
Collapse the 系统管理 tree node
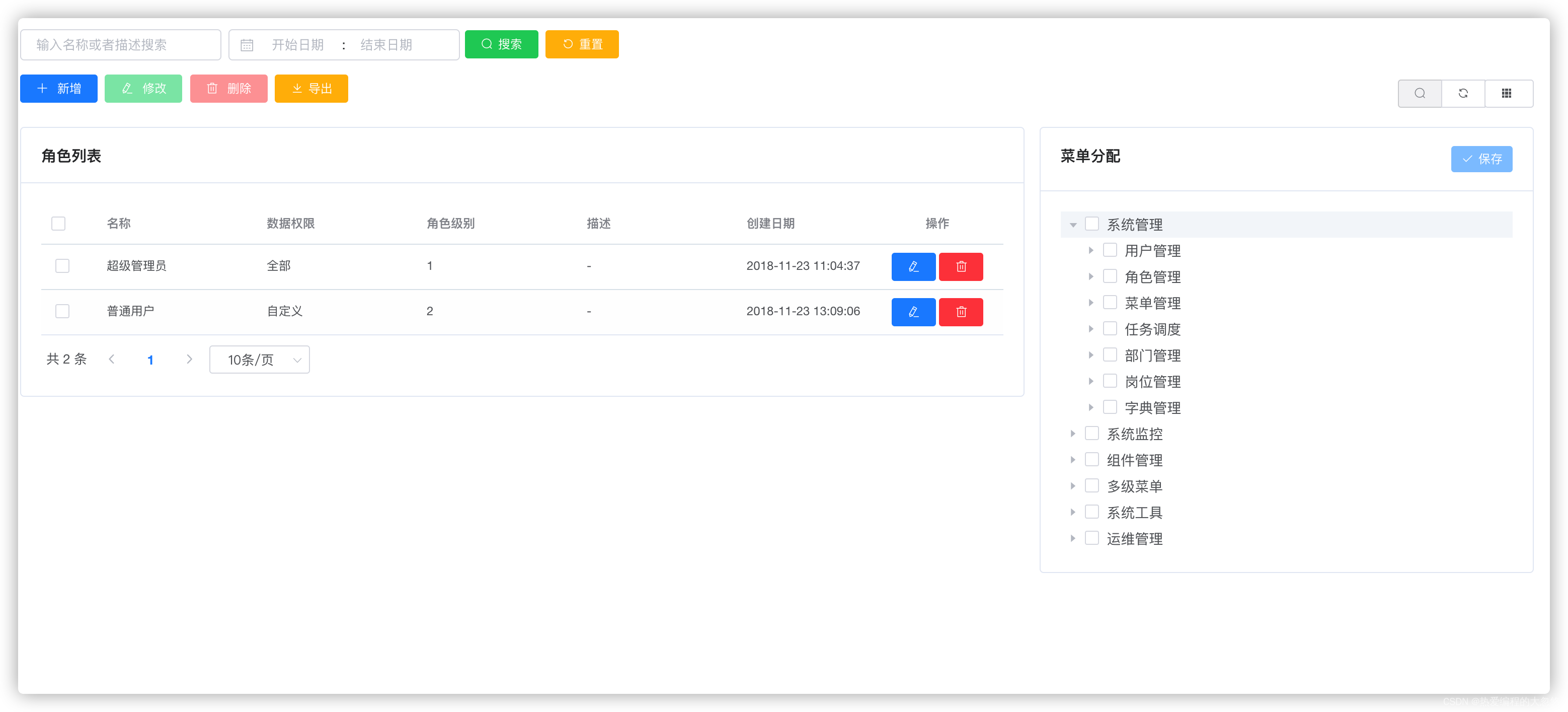point(1072,224)
